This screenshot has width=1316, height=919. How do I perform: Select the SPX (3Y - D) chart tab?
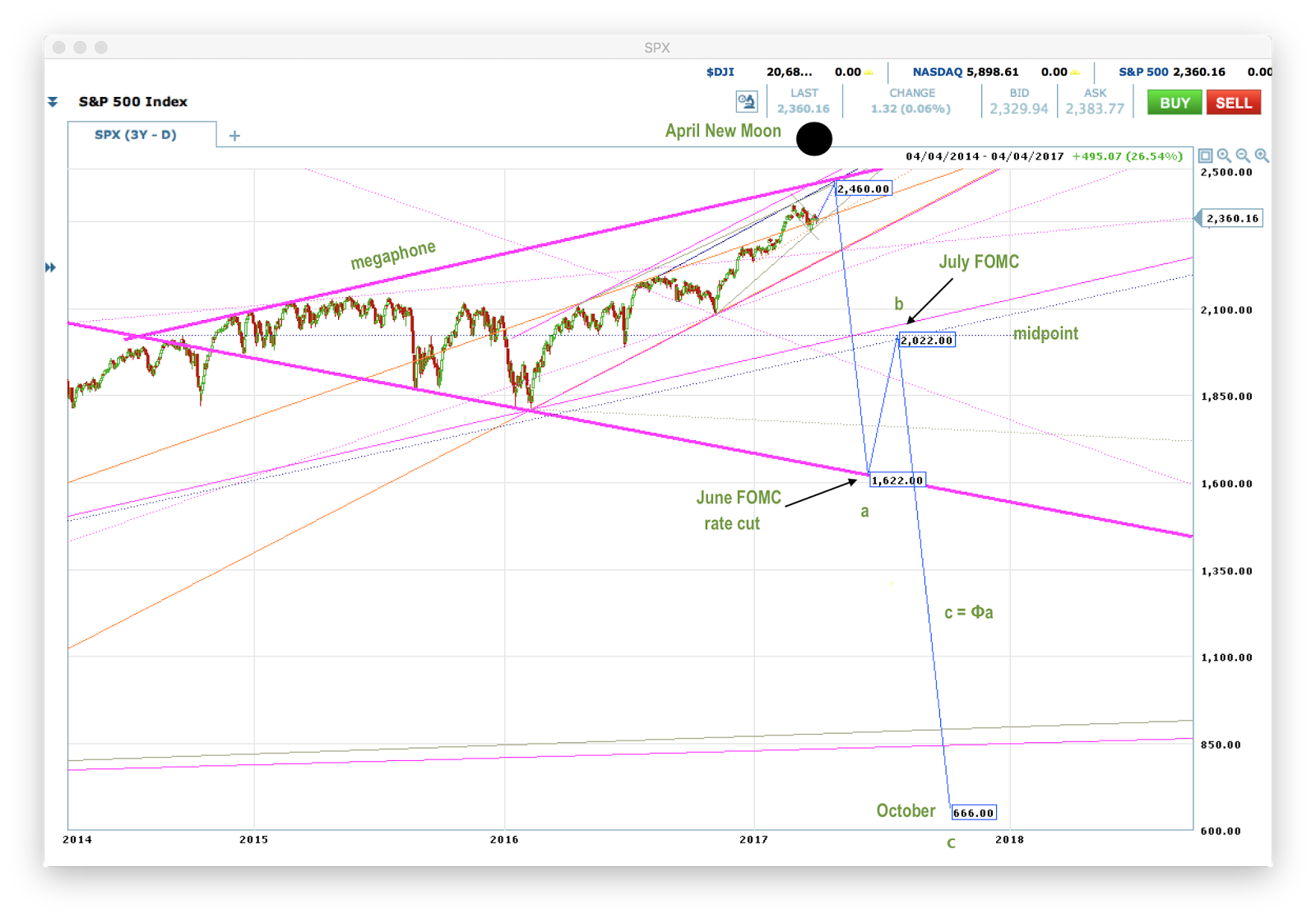(x=136, y=134)
